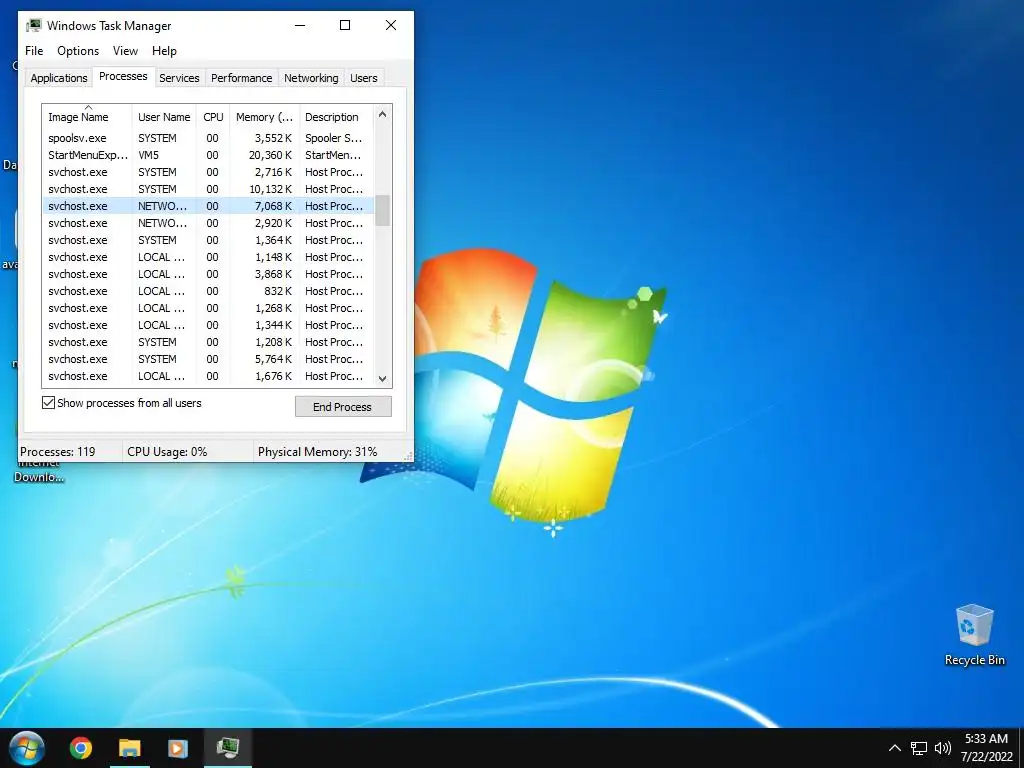
Task: Select svchost.exe using 3,868 K
Action: click(x=208, y=274)
